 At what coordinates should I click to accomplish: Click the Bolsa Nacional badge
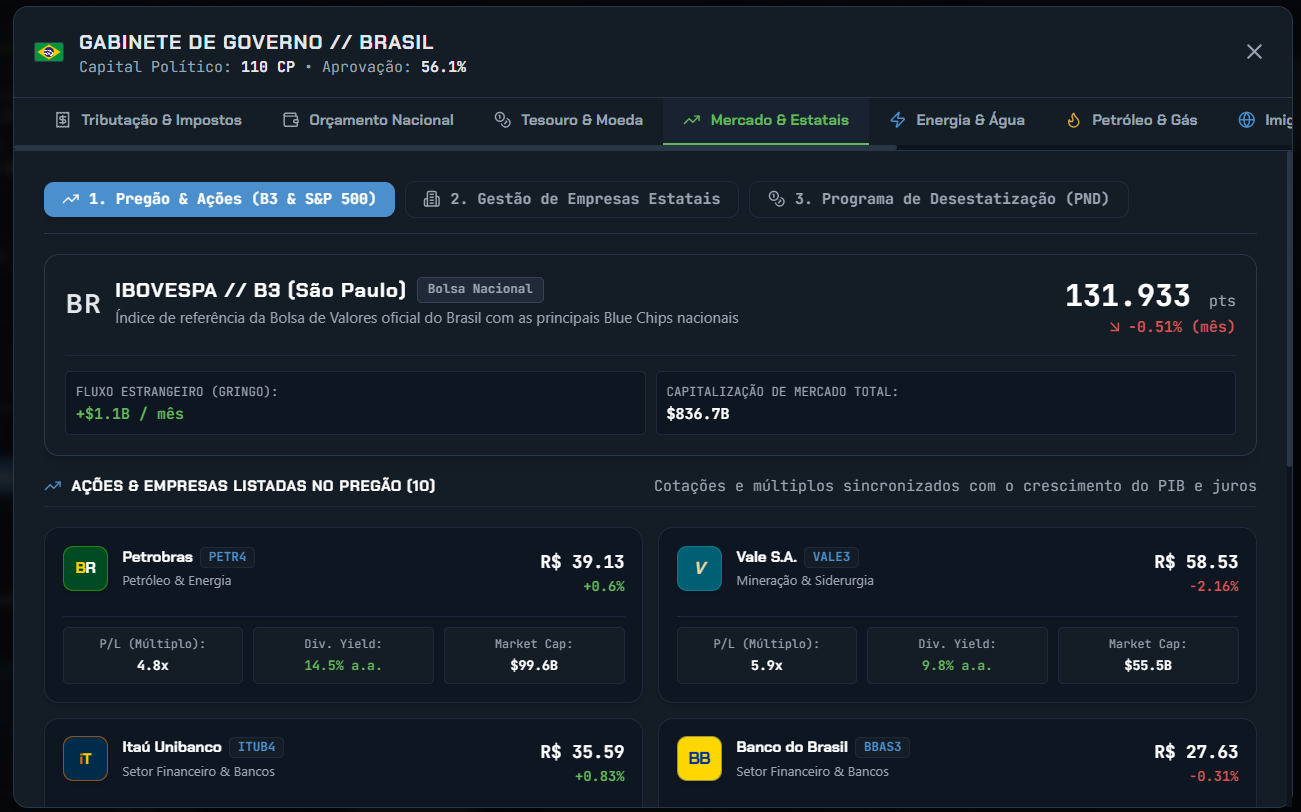[x=480, y=289]
